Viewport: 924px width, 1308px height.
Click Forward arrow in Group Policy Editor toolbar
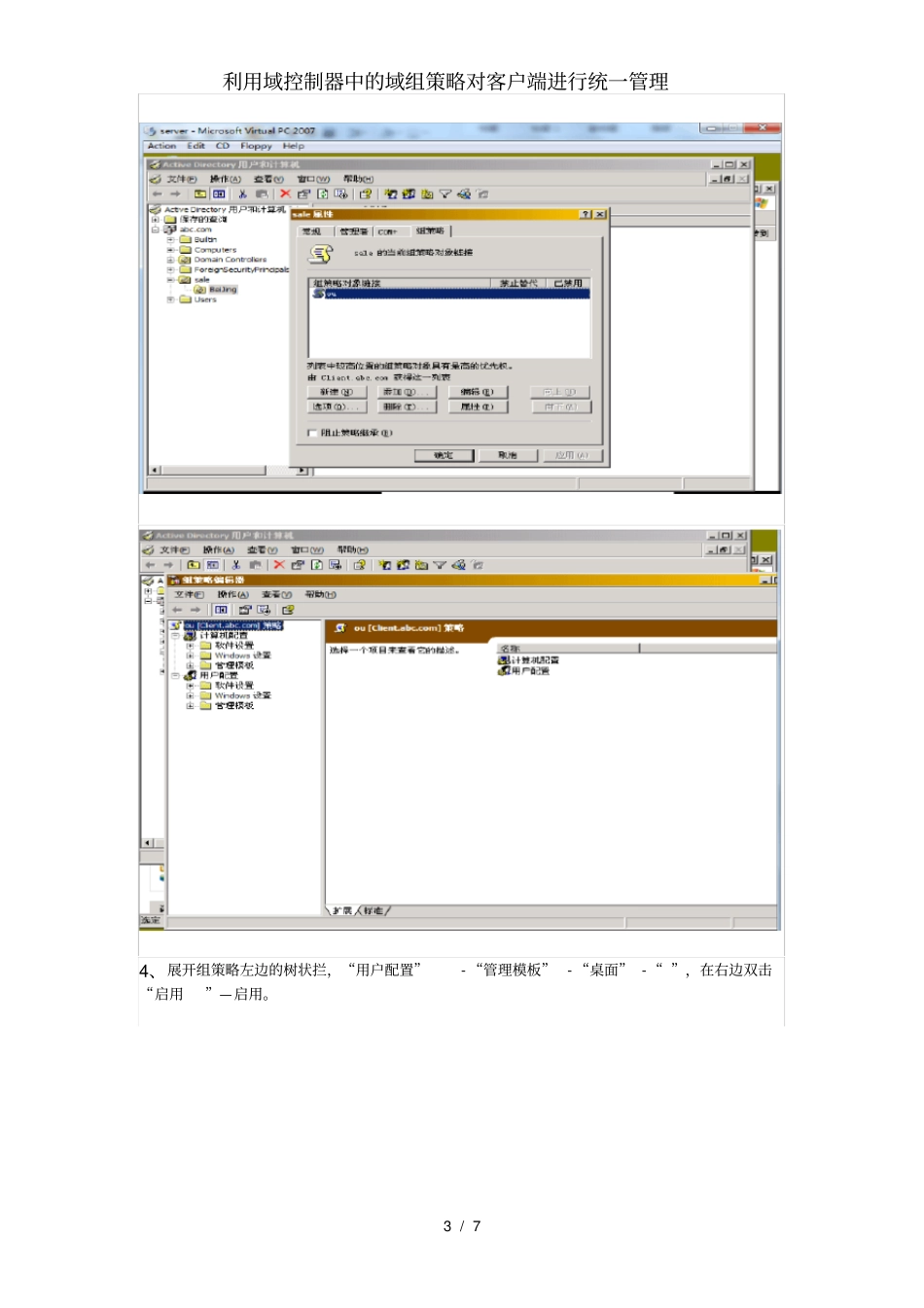195,610
